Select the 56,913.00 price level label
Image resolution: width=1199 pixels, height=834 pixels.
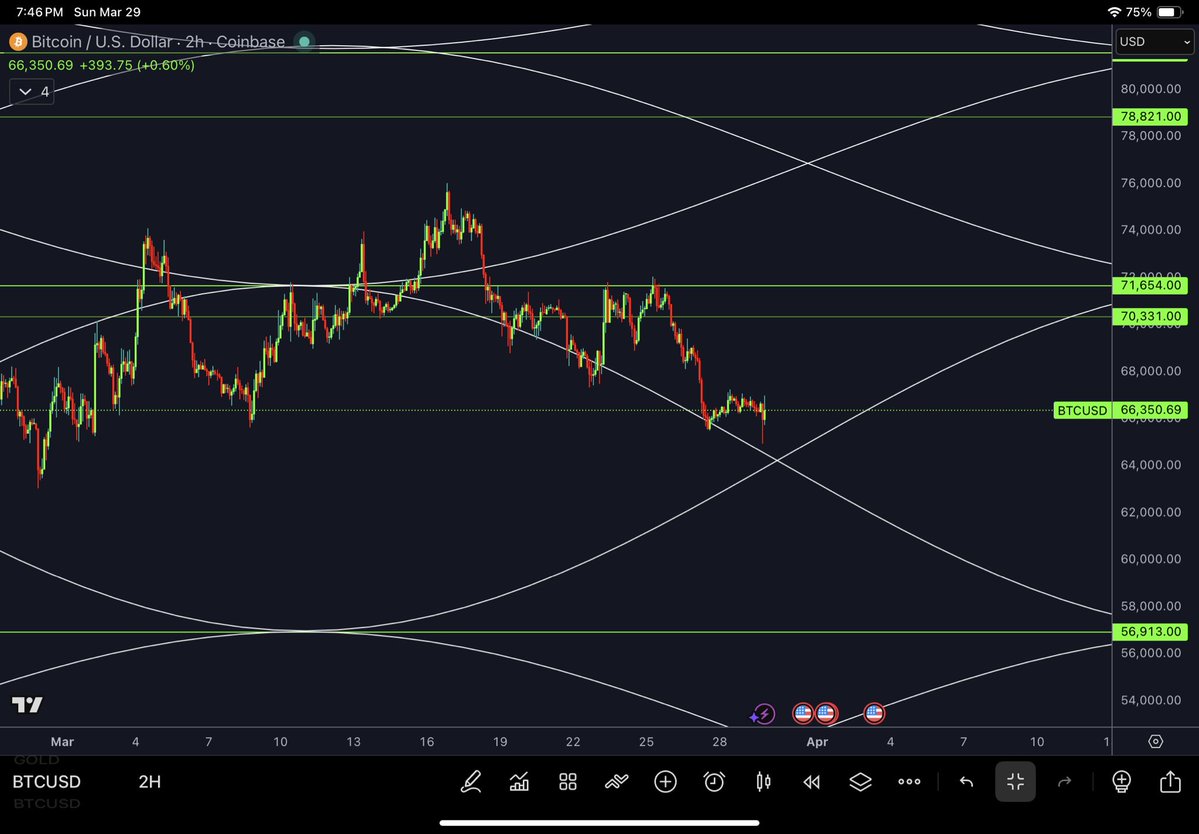pyautogui.click(x=1150, y=631)
